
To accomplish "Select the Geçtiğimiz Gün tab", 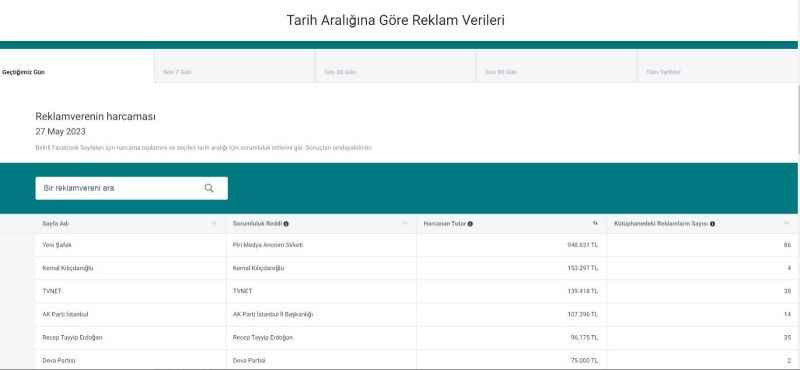I will click(77, 66).
